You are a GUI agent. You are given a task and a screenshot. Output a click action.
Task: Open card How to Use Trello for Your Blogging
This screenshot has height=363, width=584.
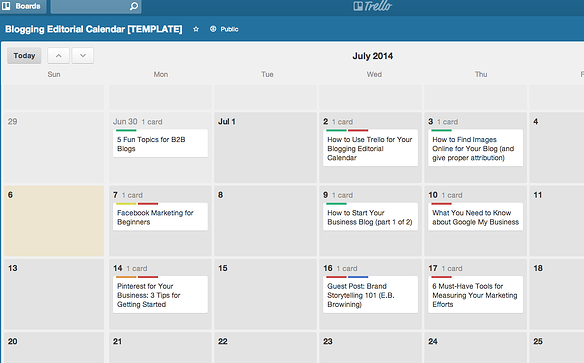pos(370,148)
